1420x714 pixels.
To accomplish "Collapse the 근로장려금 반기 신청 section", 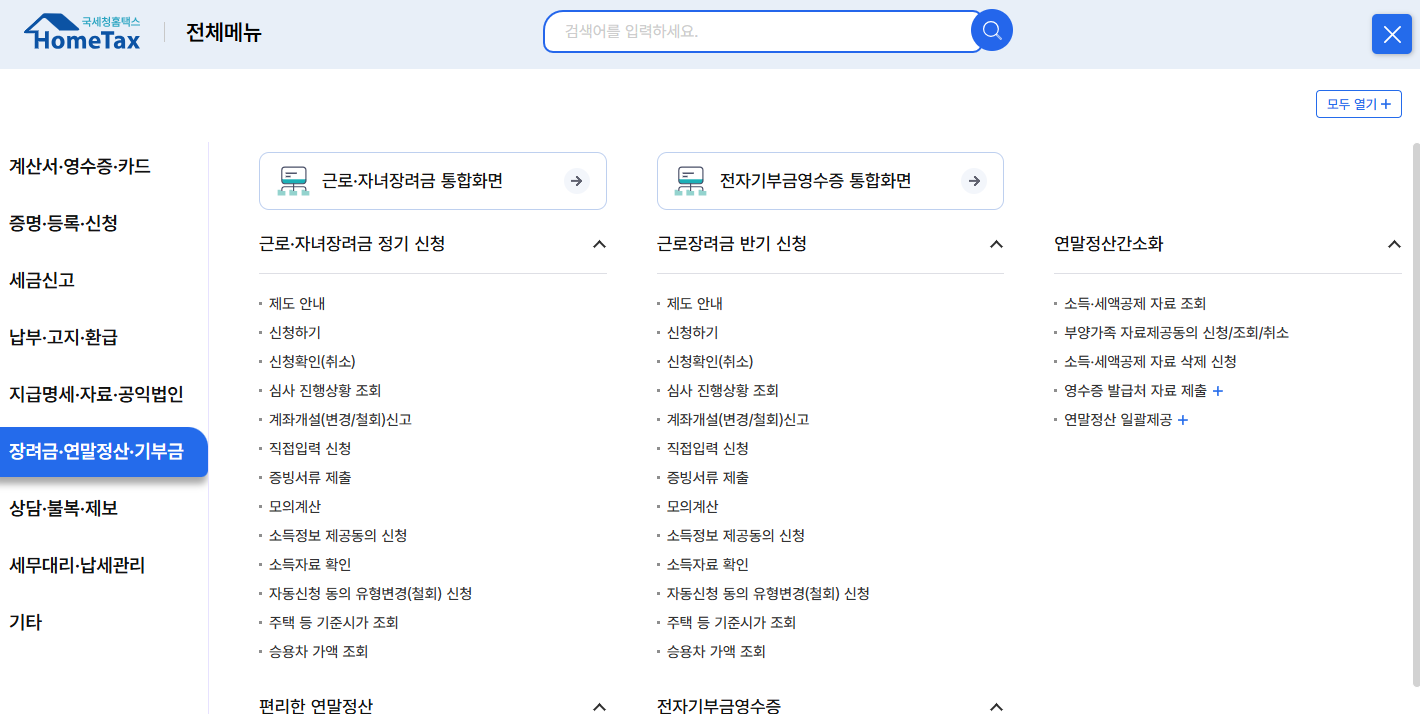I will pyautogui.click(x=995, y=243).
